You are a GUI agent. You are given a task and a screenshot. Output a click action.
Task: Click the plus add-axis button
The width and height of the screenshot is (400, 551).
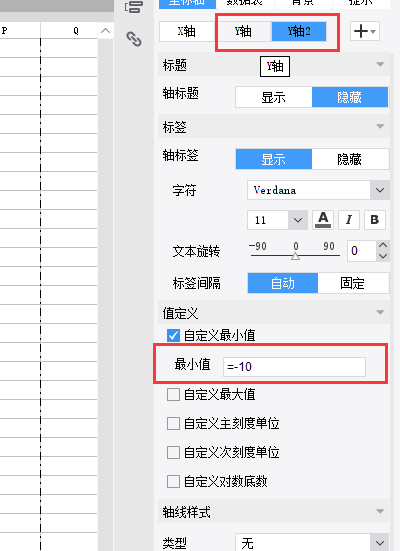[x=365, y=31]
